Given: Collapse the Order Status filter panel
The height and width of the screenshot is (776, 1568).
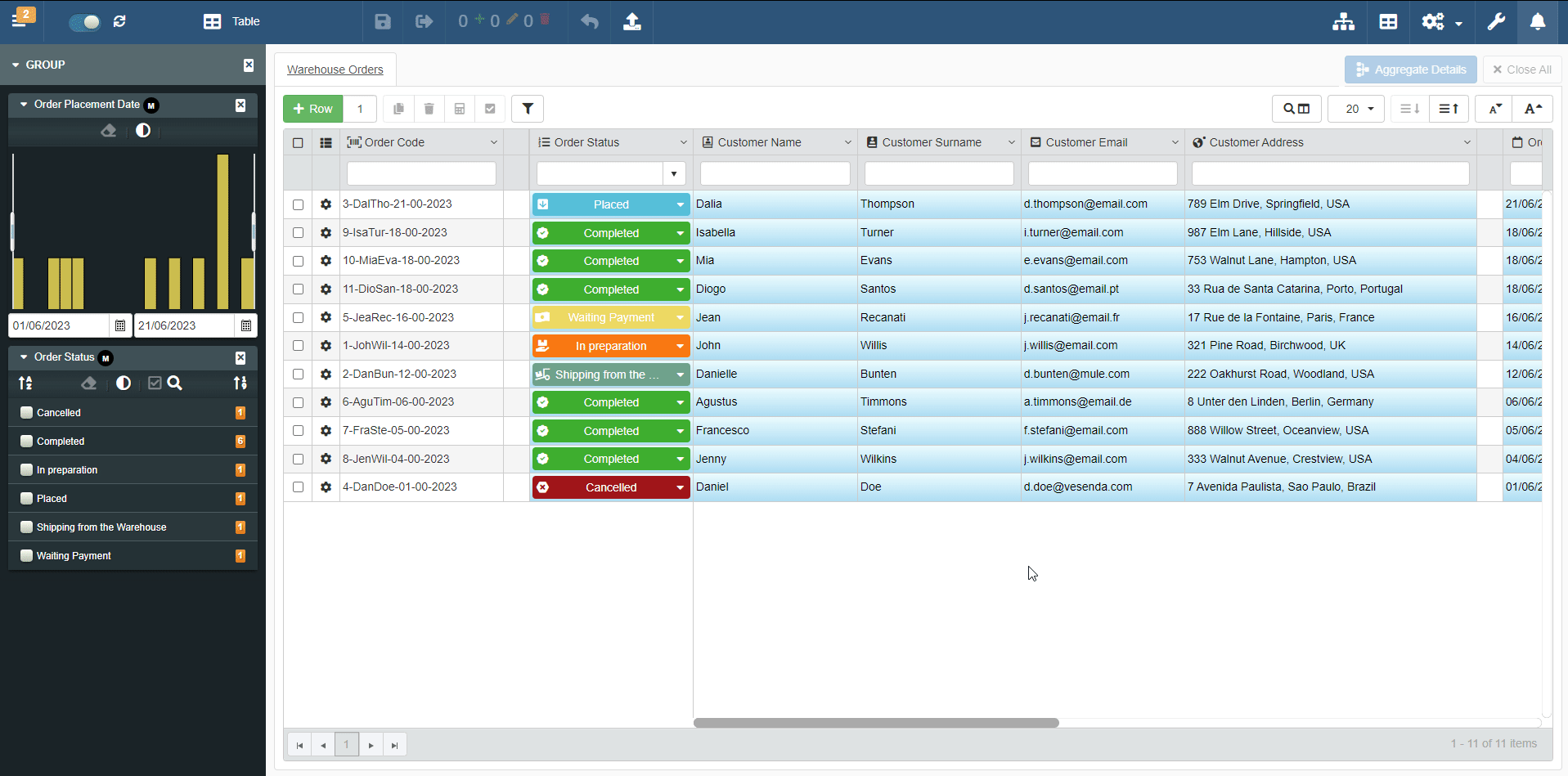Looking at the screenshot, I should coord(24,357).
